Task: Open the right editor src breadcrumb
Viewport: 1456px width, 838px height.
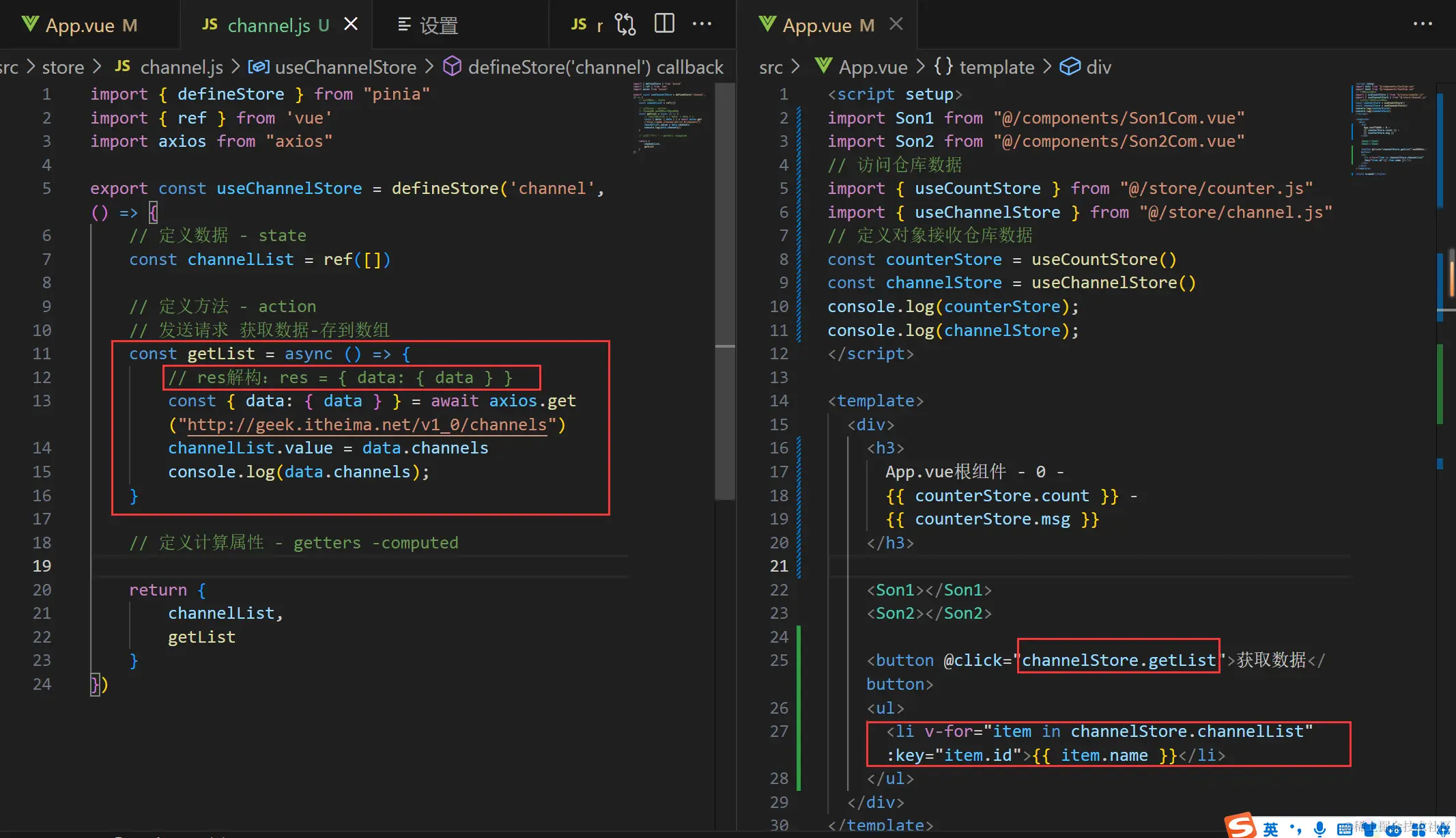Action: point(771,67)
